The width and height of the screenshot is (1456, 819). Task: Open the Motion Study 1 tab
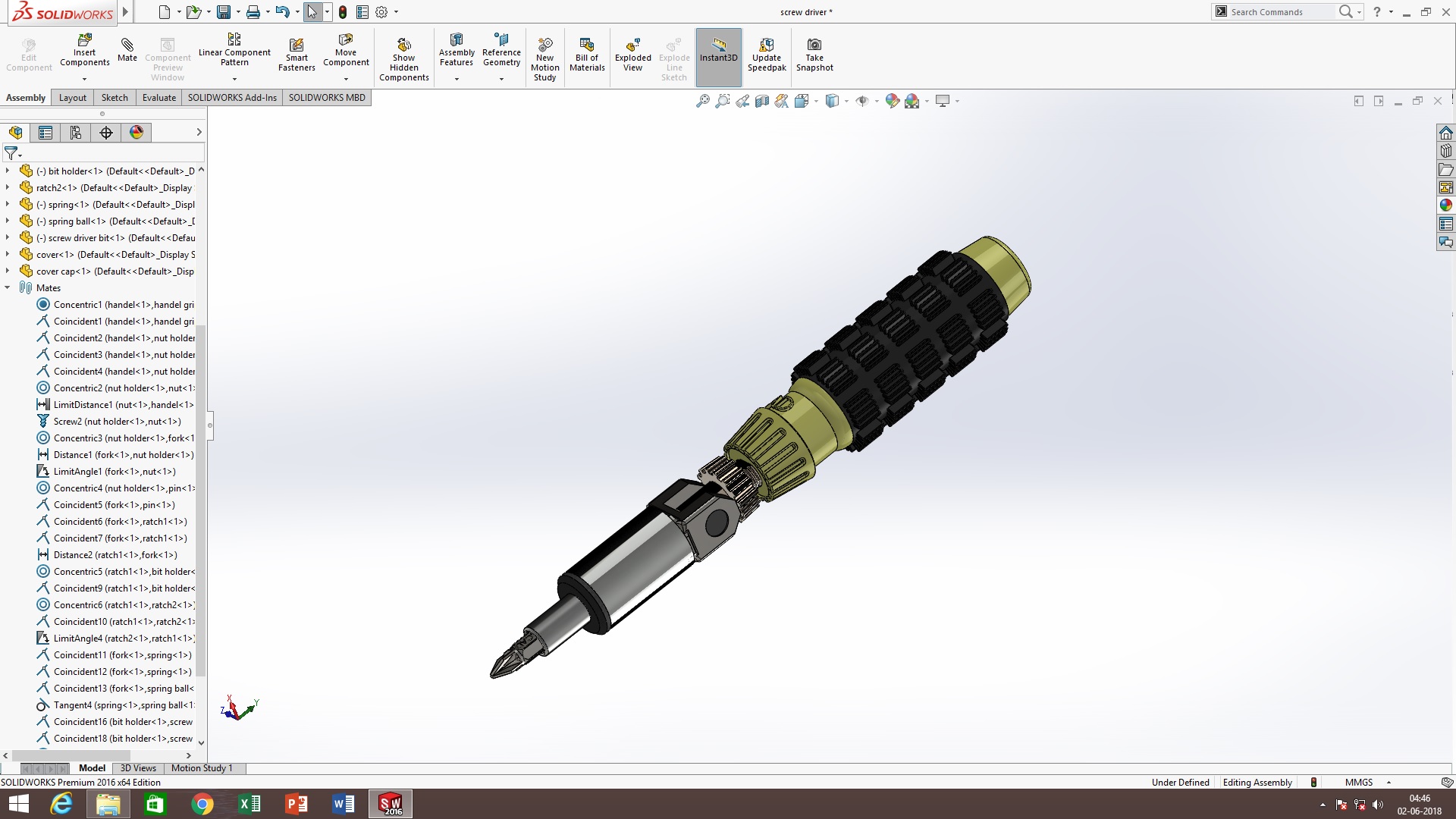[202, 768]
